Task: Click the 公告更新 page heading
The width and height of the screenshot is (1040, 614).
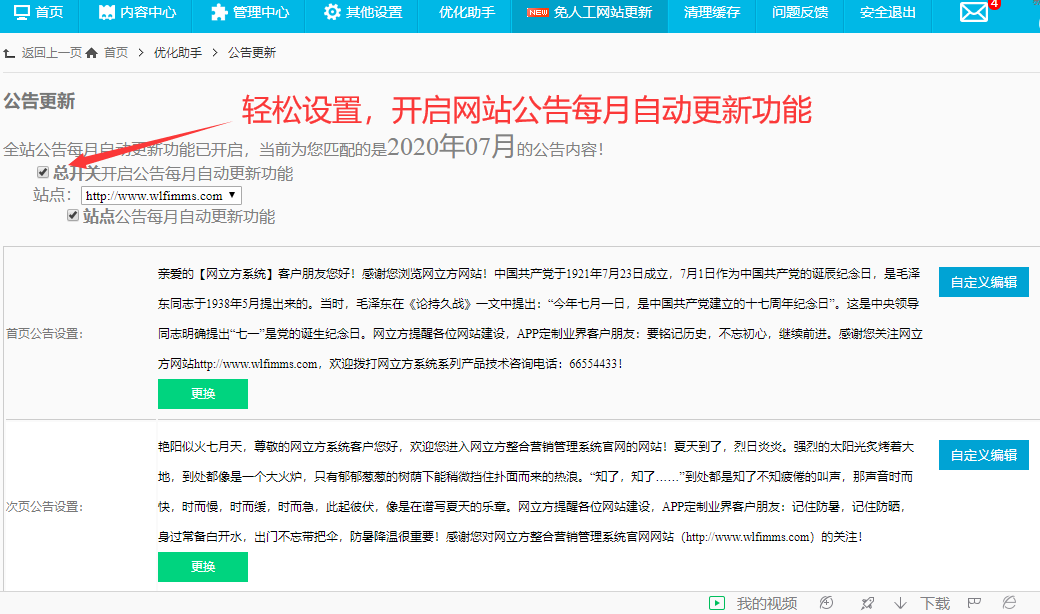Action: tap(39, 101)
